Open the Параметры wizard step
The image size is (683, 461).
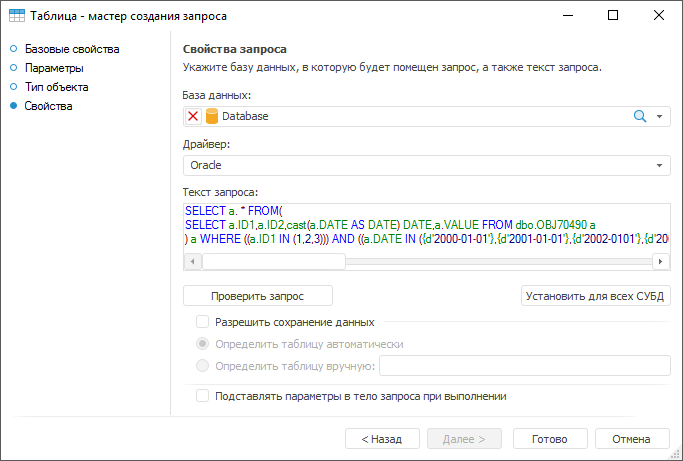tap(54, 68)
